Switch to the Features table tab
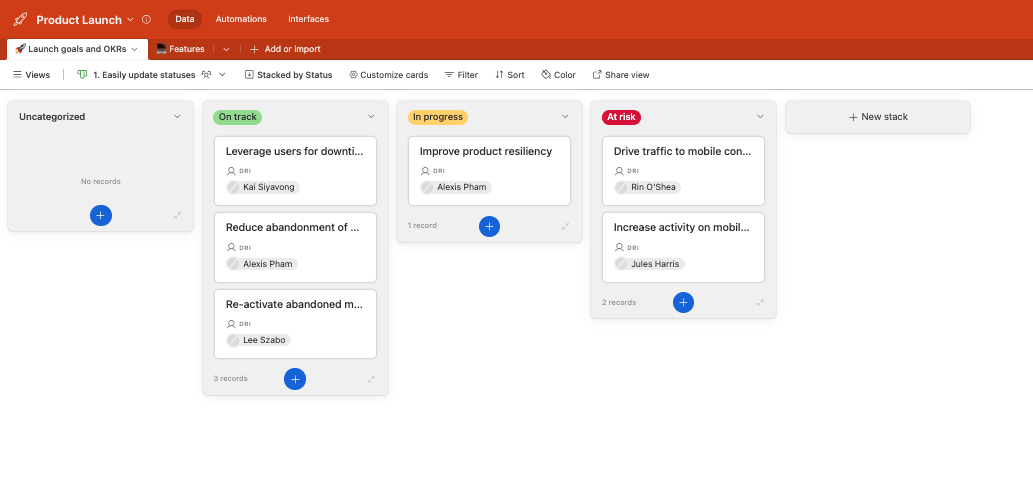Screen dimensions: 1033x502 coord(181,49)
